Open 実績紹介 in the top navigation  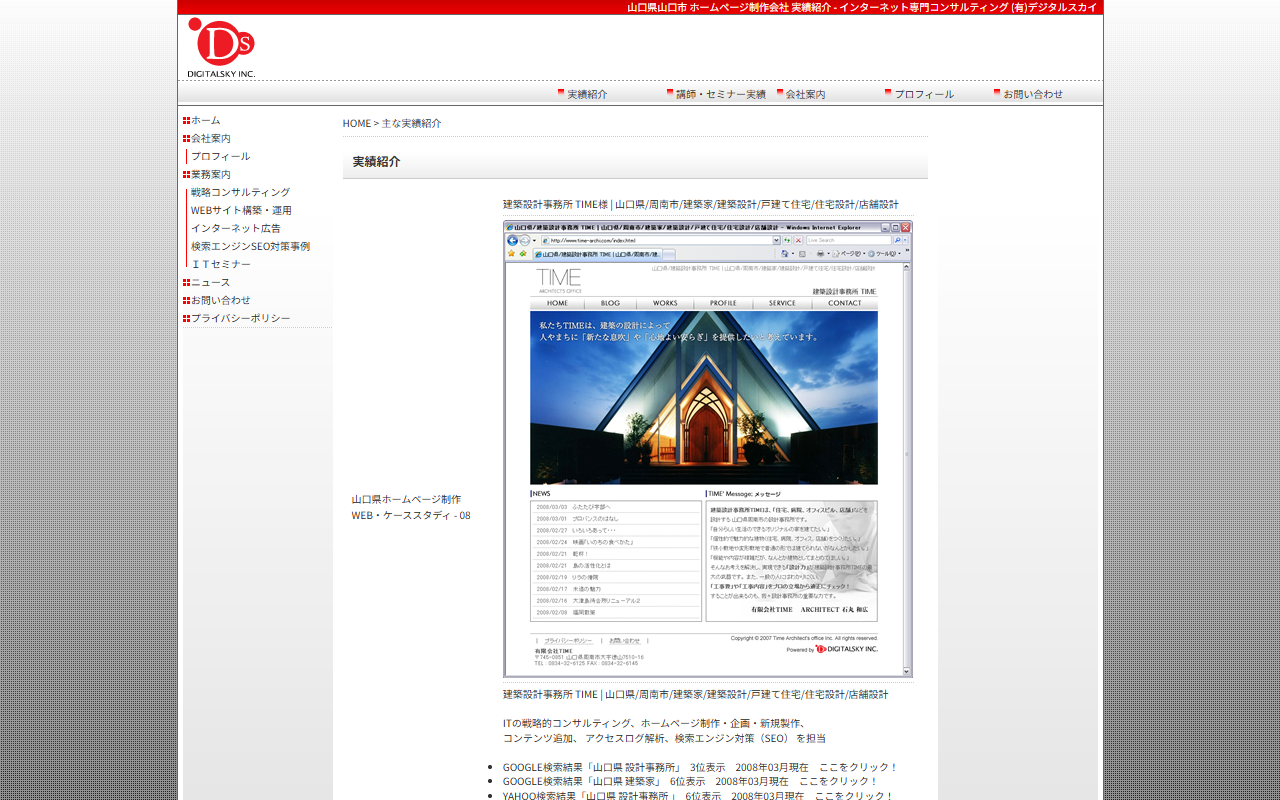pyautogui.click(x=587, y=94)
